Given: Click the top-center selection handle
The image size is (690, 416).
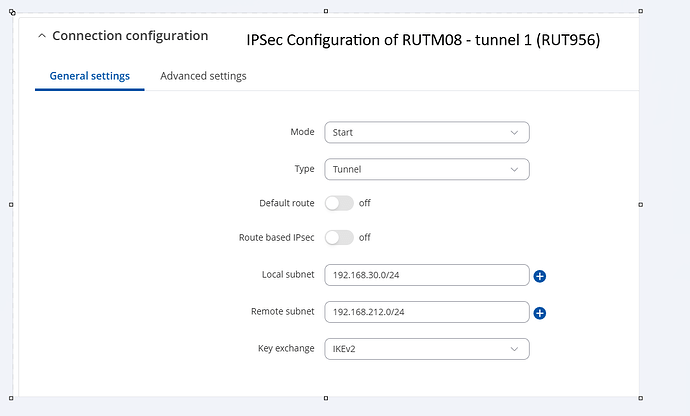Looking at the screenshot, I should pyautogui.click(x=326, y=13).
